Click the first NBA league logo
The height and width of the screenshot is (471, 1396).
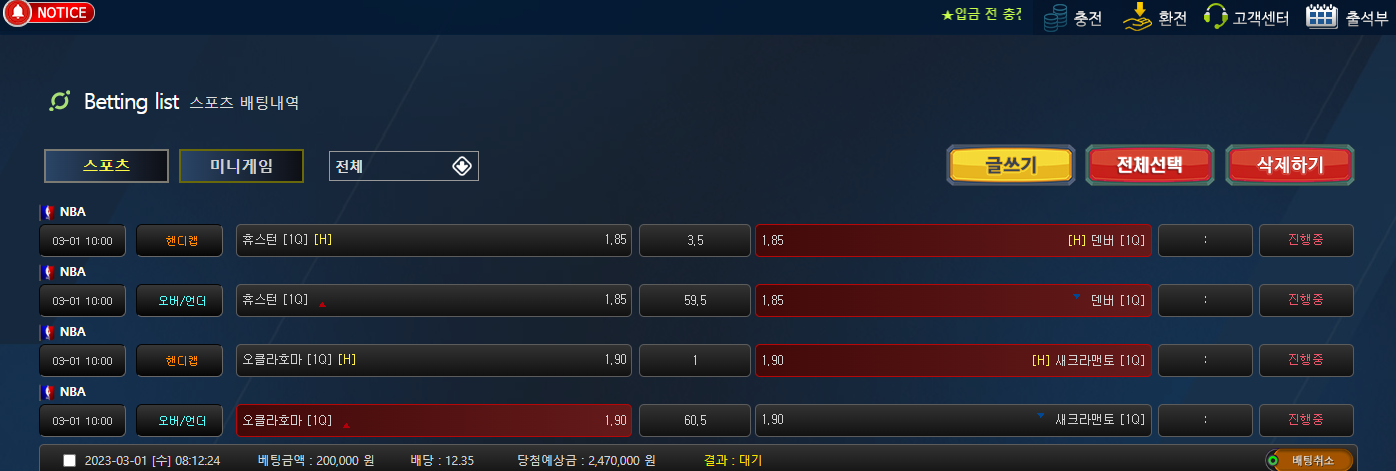coord(47,212)
